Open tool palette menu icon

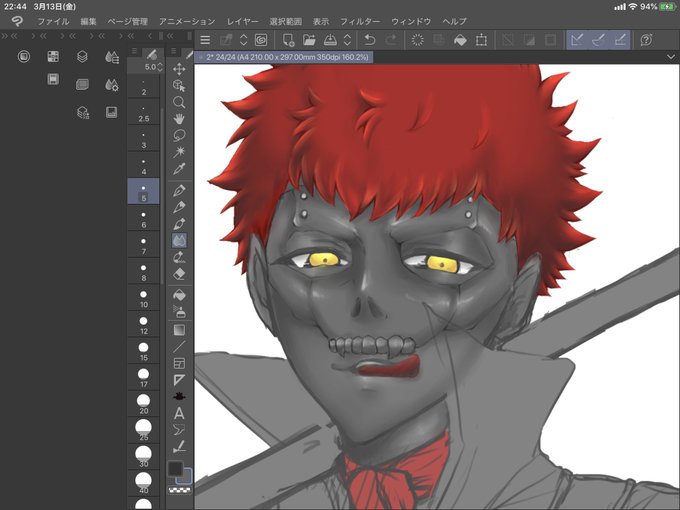(173, 51)
